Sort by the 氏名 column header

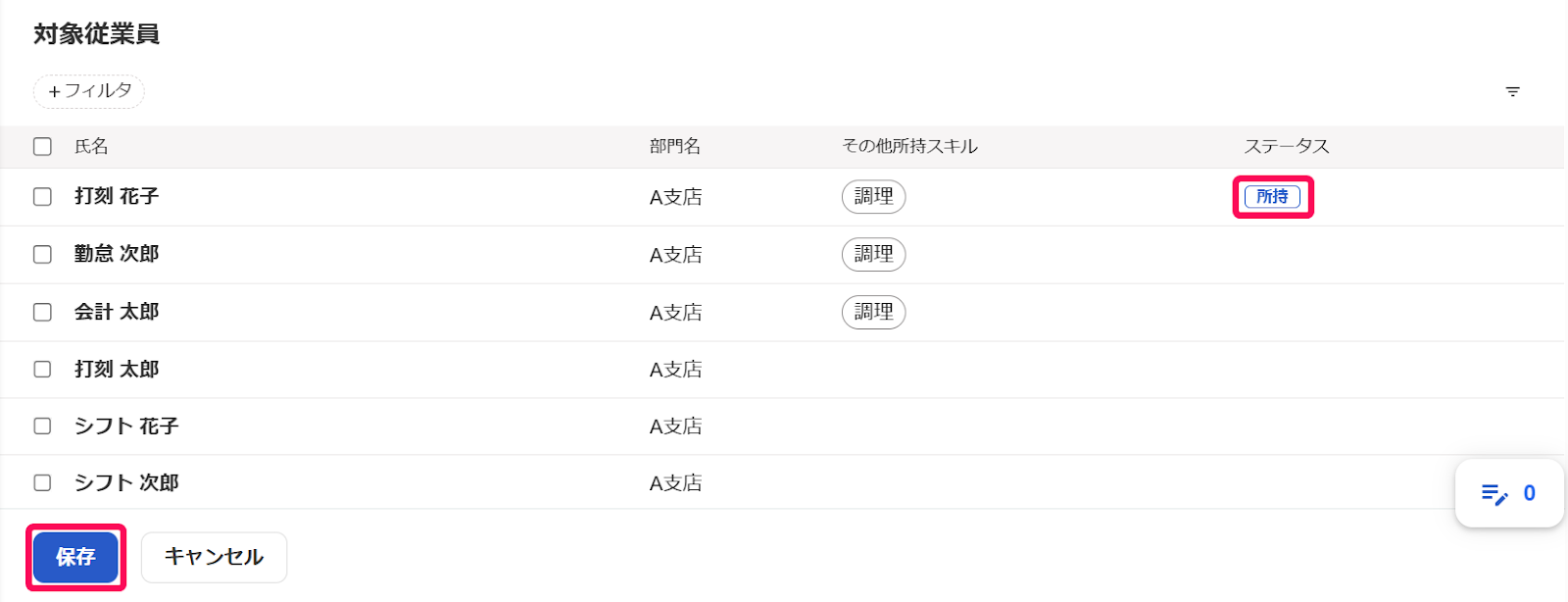point(91,146)
